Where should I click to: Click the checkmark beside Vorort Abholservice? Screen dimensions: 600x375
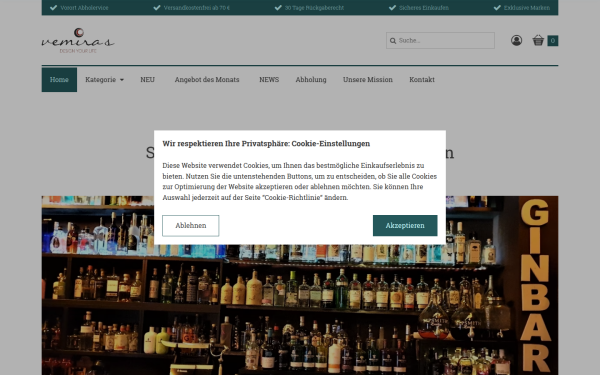pos(54,8)
